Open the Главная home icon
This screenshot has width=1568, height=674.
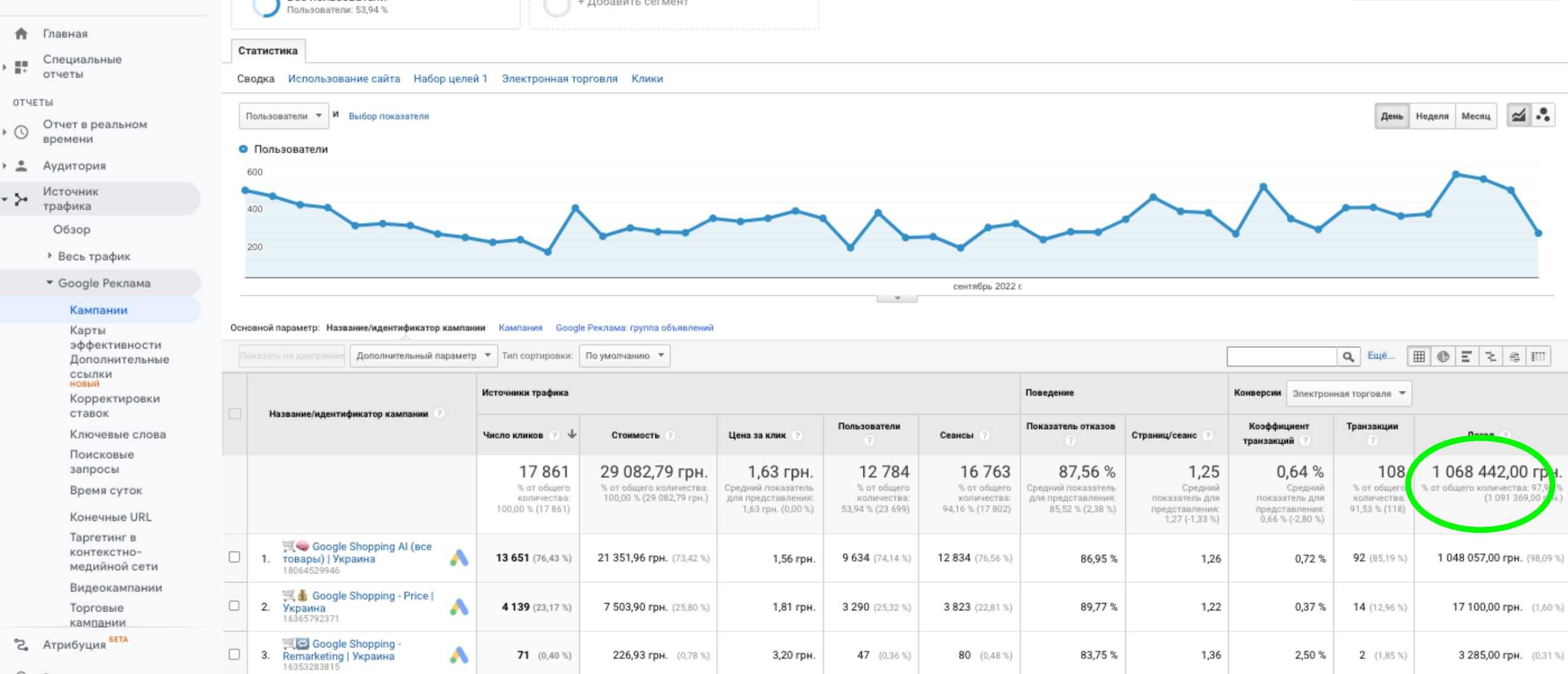click(21, 33)
